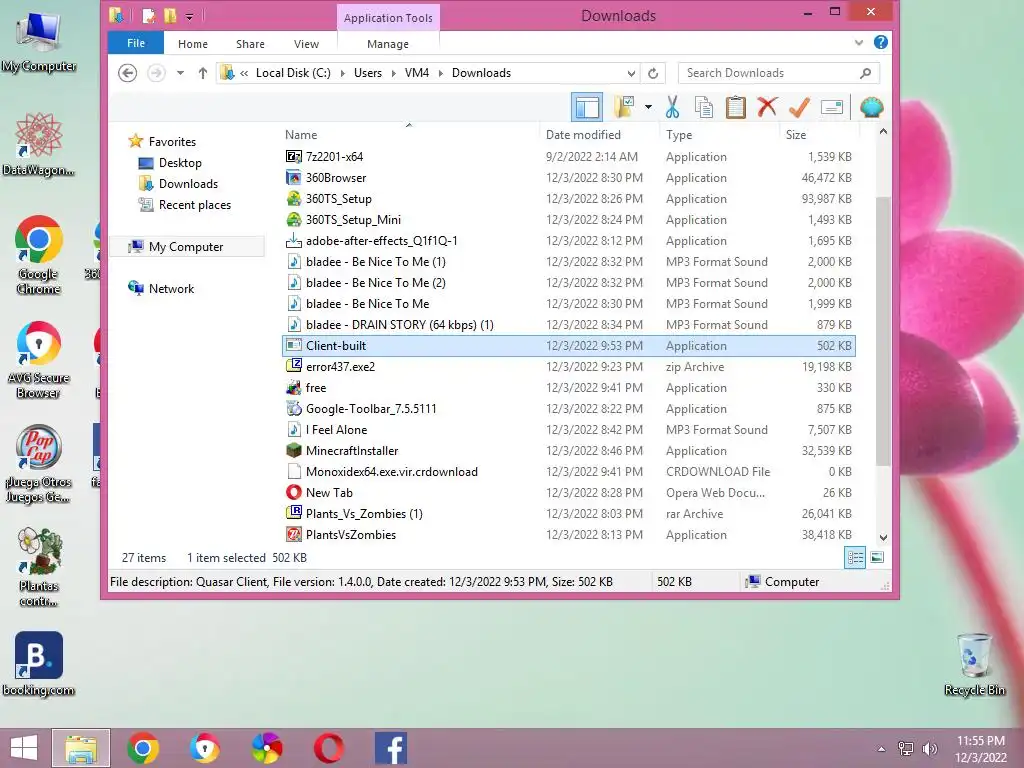1024x768 pixels.
Task: Click the blue shell globe toolbar icon
Action: pos(871,107)
